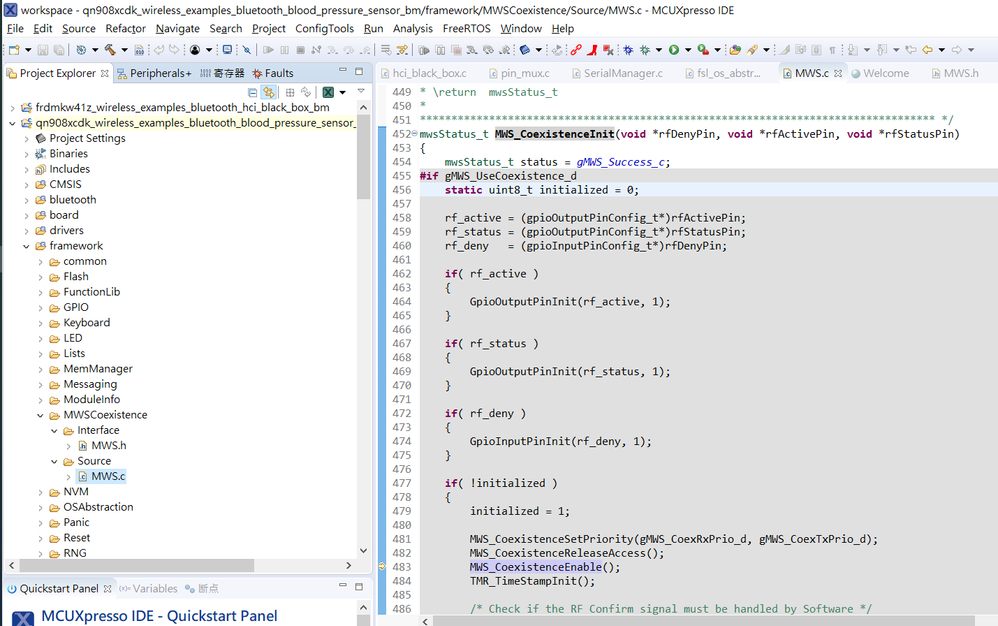Maximize the Project Explorer panel
Screen dimensions: 998x626
pos(359,71)
